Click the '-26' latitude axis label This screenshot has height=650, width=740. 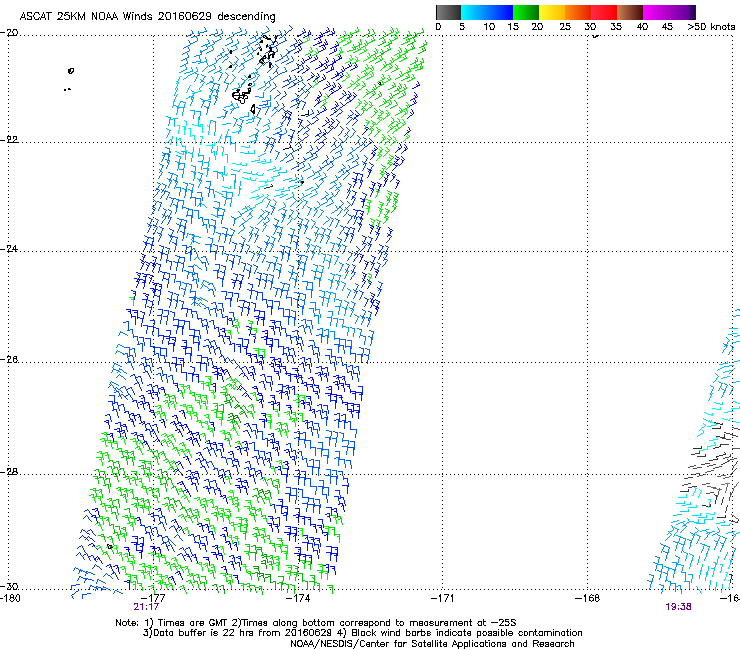(9, 360)
